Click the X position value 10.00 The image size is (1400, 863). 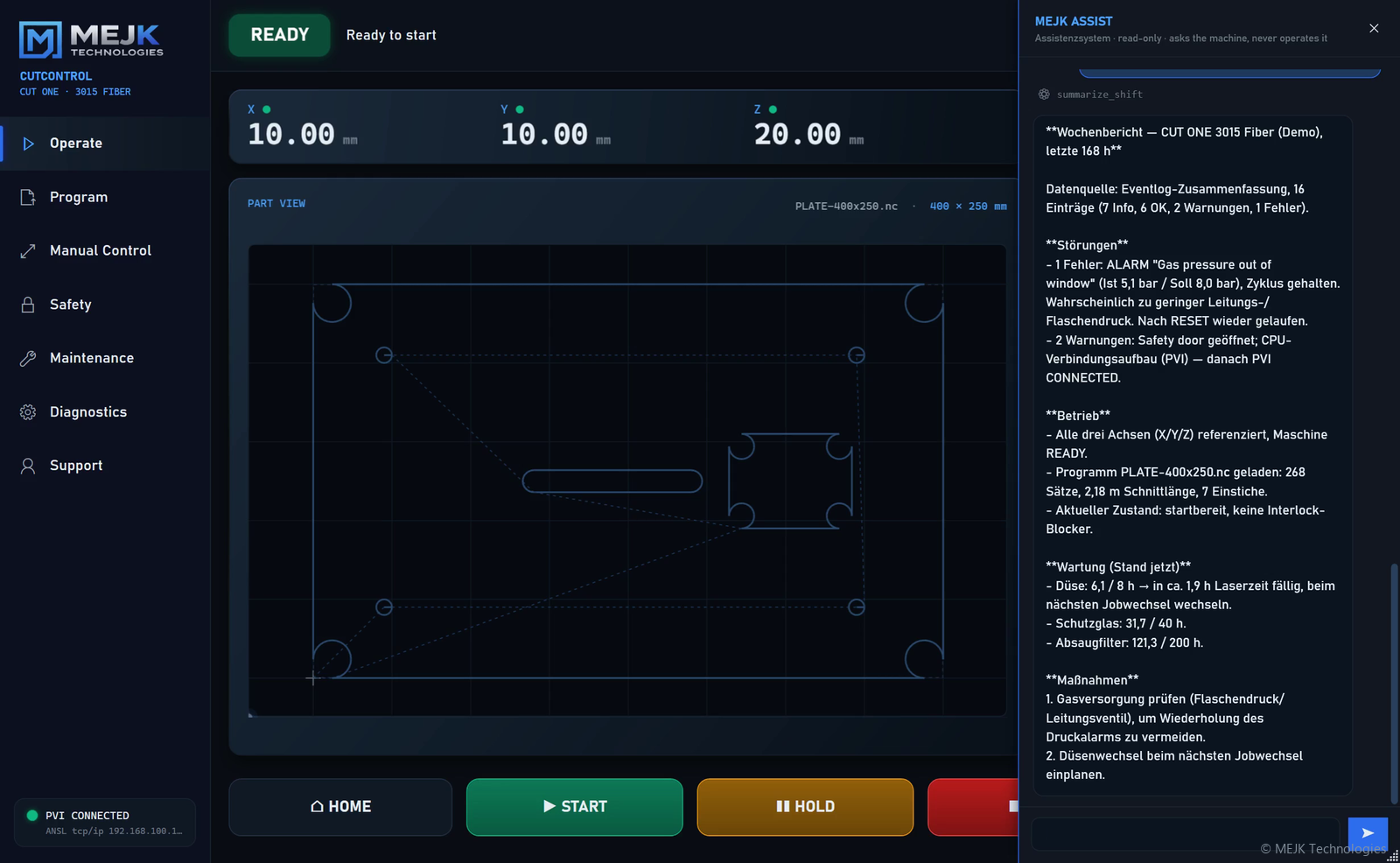pyautogui.click(x=291, y=135)
